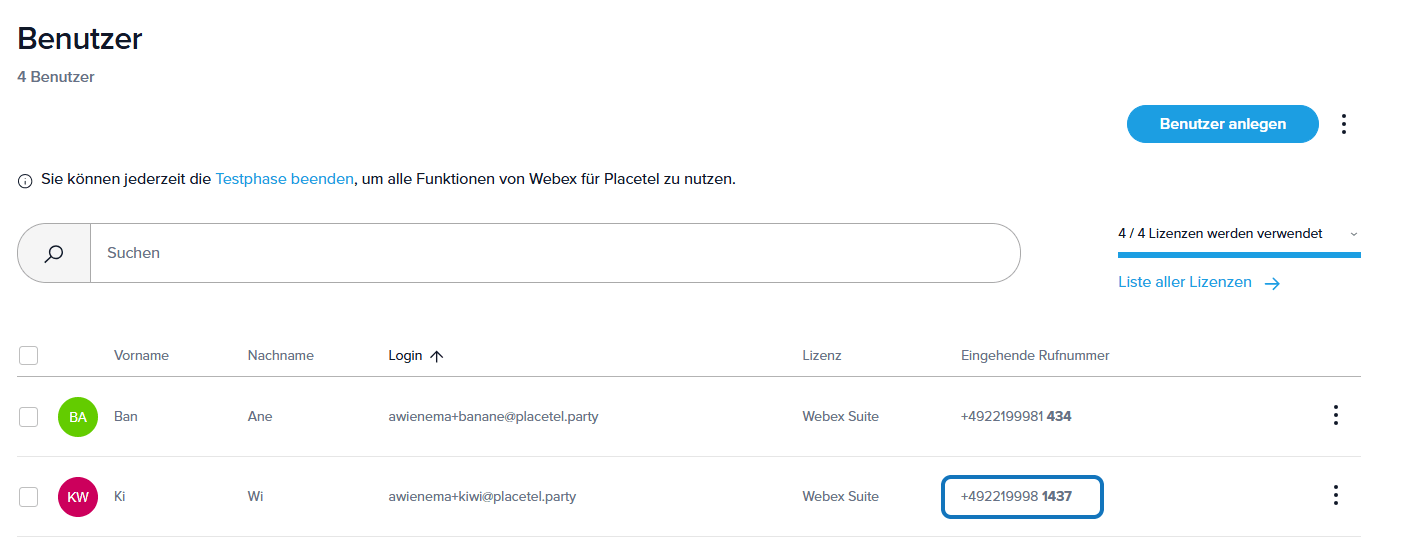Expand the 4 / 4 Lizenzen werden verwendet dropdown
Screen dimensions: 1408x551
(1354, 234)
